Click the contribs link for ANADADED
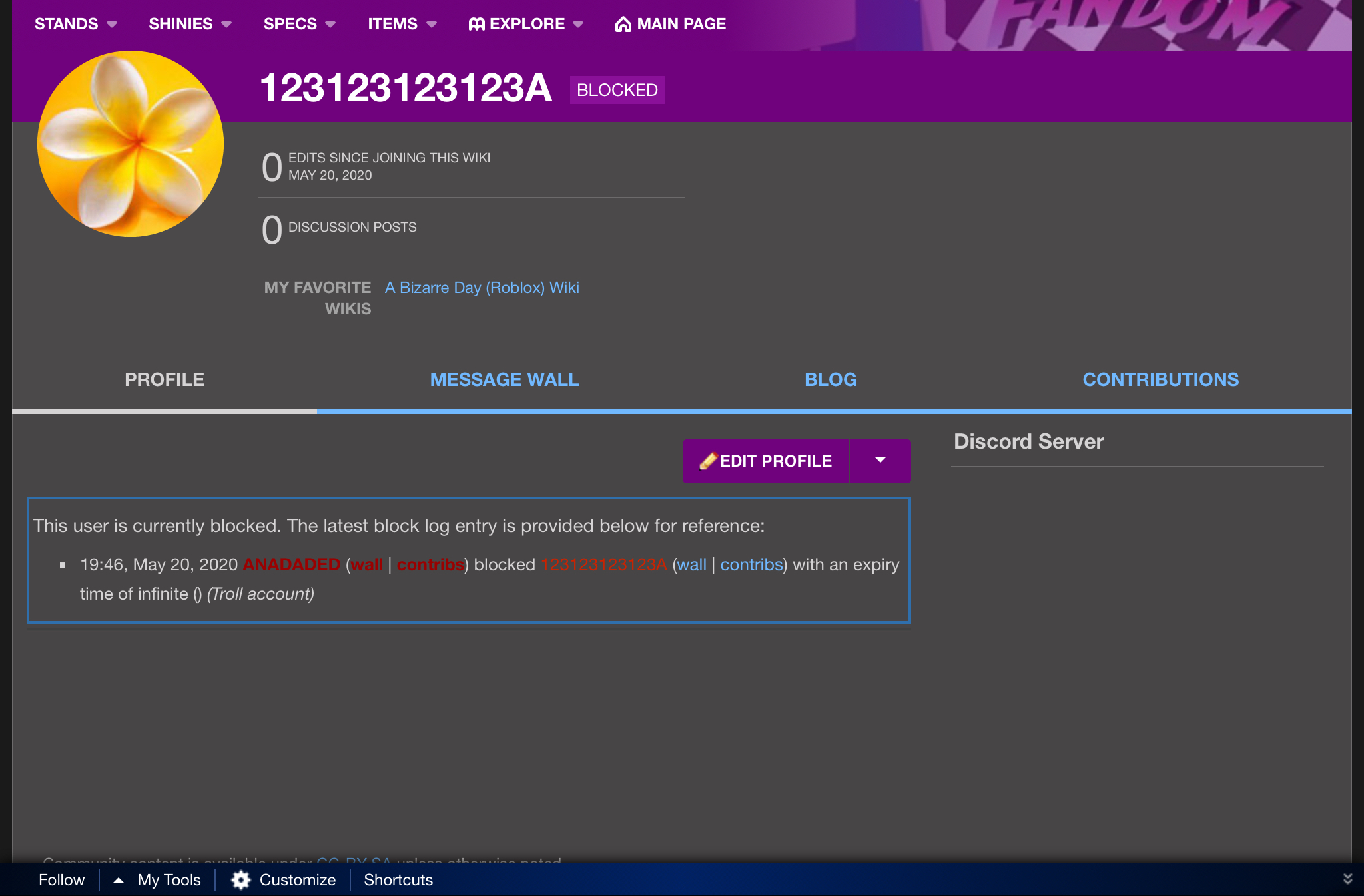 coord(430,564)
